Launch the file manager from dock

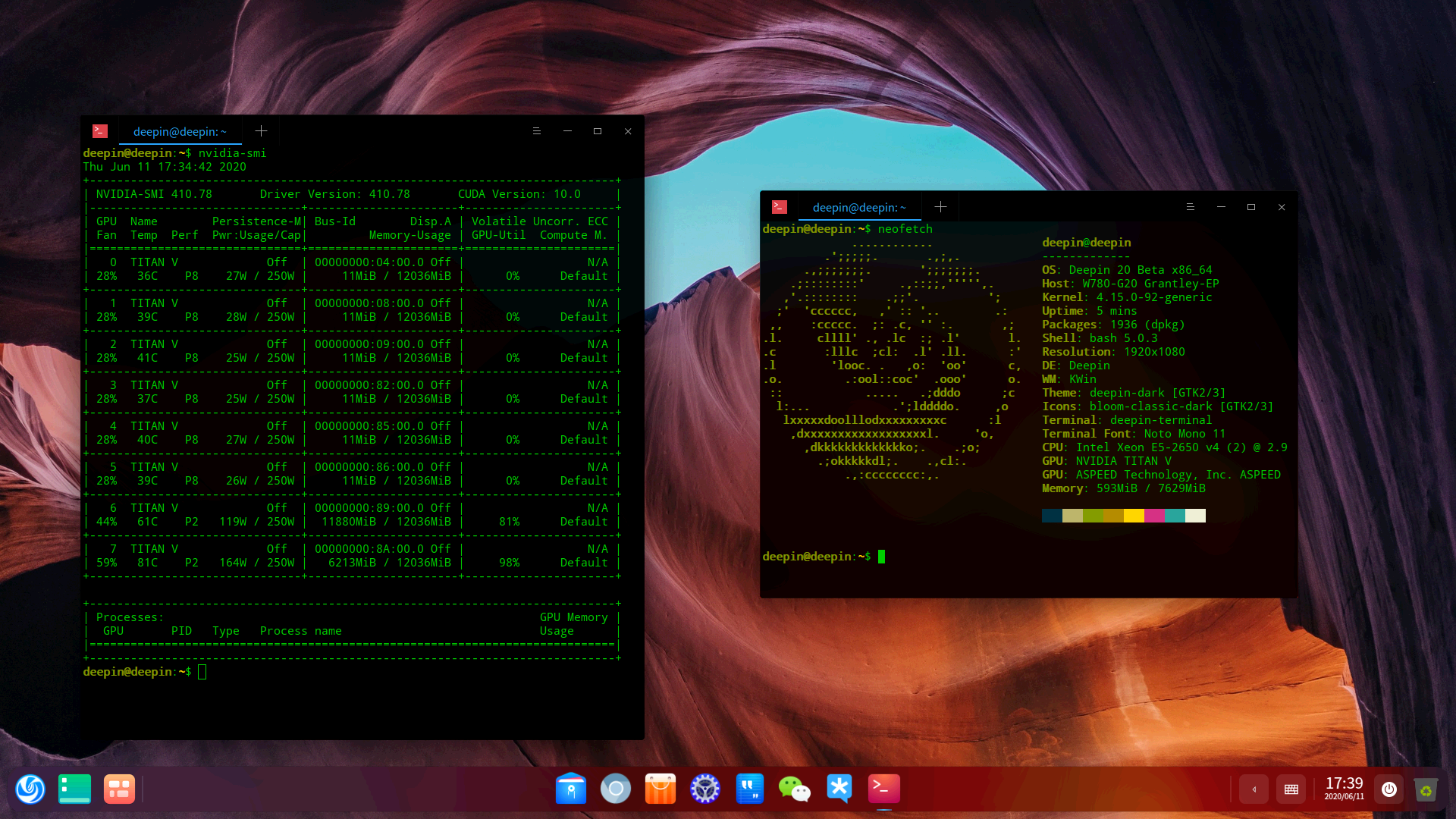coord(570,789)
